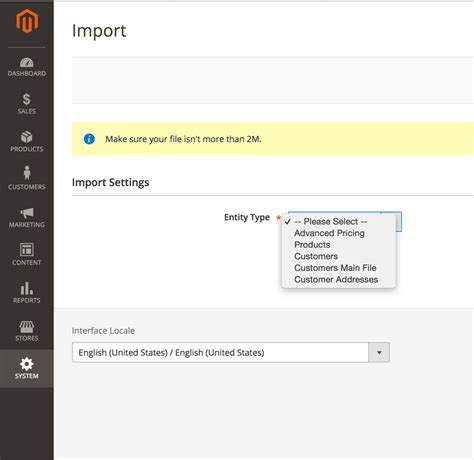Viewport: 474px width, 460px height.
Task: Click the 'Make sure your file isn't more than 2M' text
Action: pyautogui.click(x=183, y=139)
